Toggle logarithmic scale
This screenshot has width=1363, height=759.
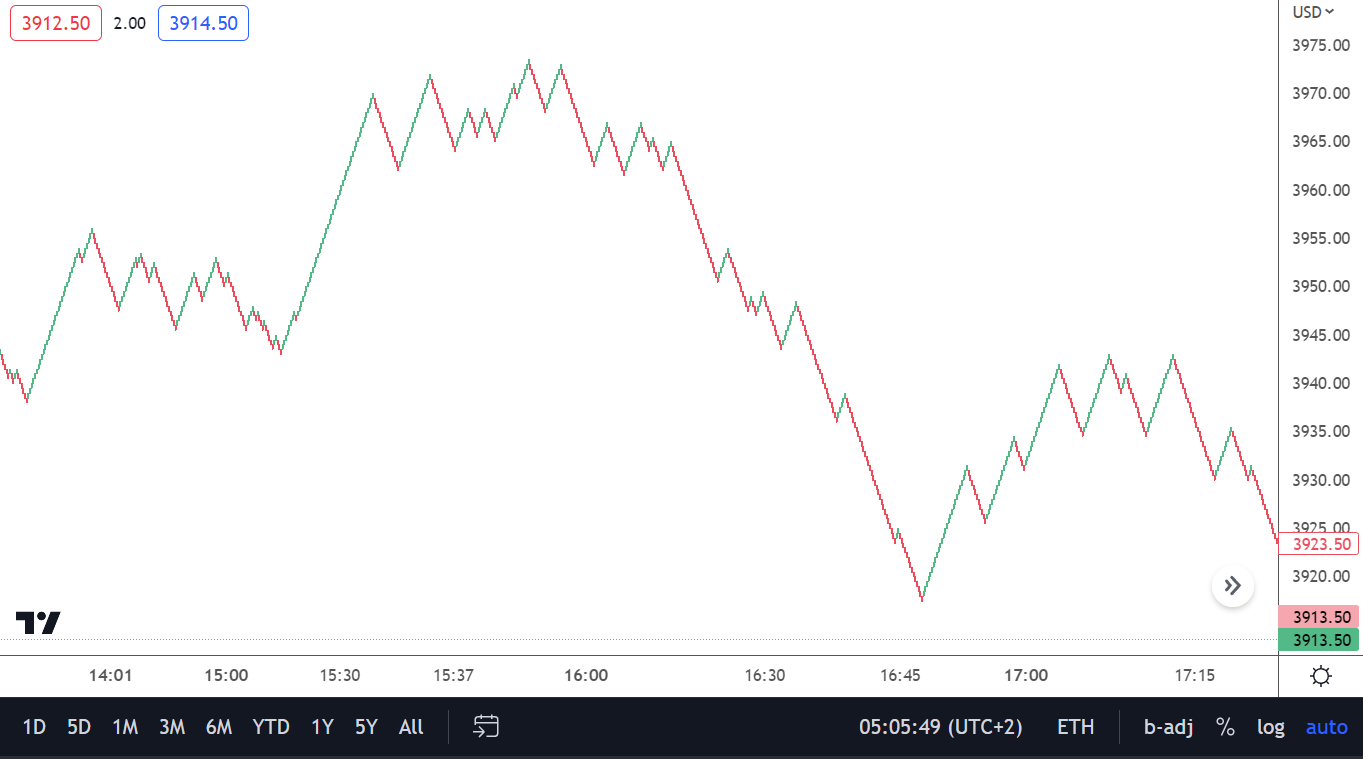pyautogui.click(x=1270, y=727)
